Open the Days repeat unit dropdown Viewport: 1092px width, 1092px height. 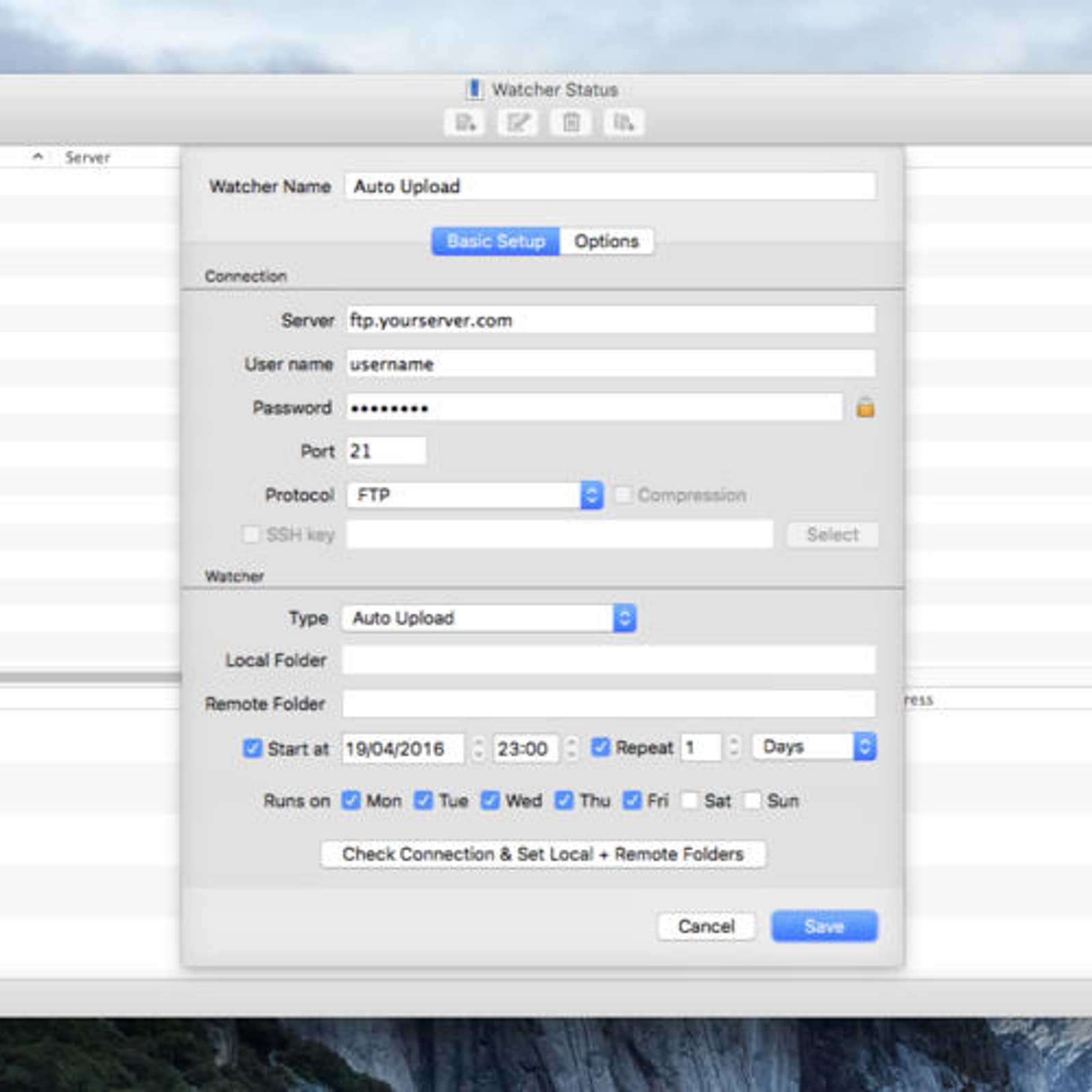click(814, 747)
